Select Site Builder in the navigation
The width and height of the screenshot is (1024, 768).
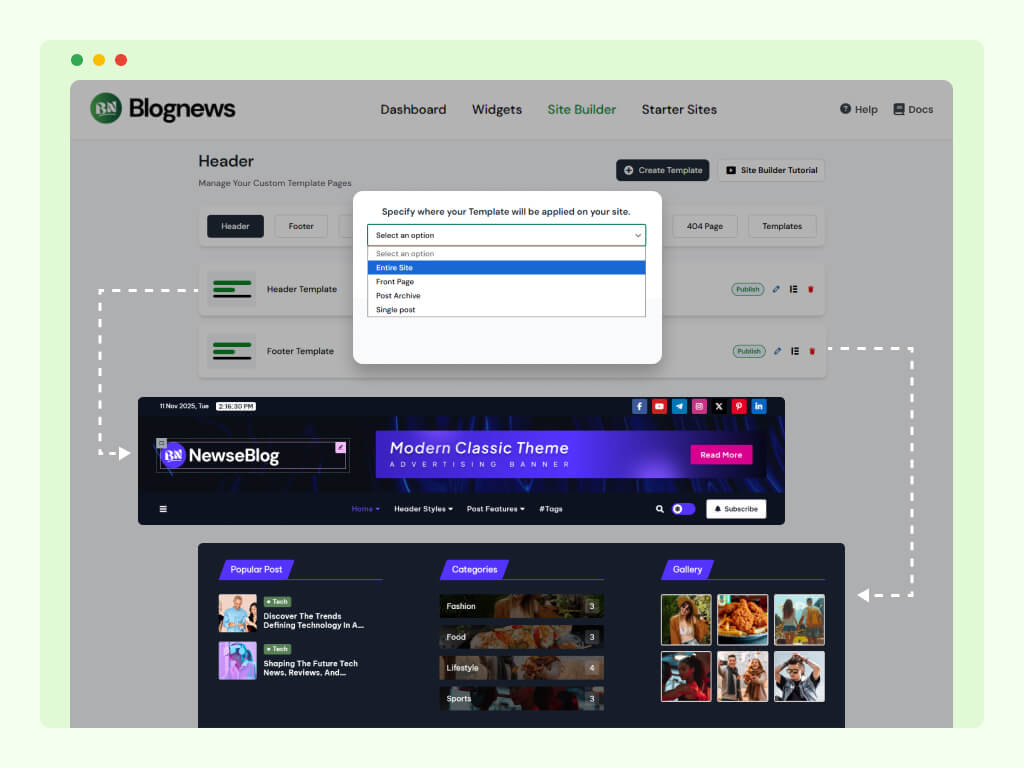(581, 110)
